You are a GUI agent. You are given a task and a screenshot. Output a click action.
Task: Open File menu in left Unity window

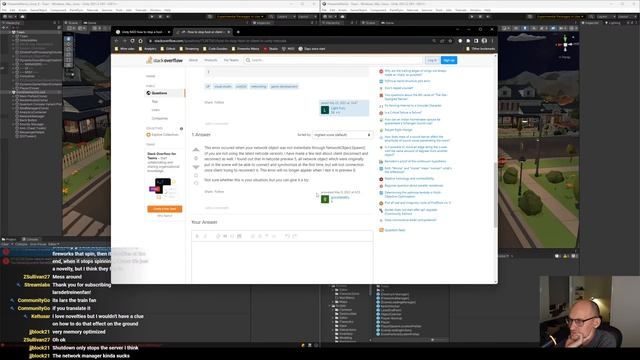pos(4,10)
